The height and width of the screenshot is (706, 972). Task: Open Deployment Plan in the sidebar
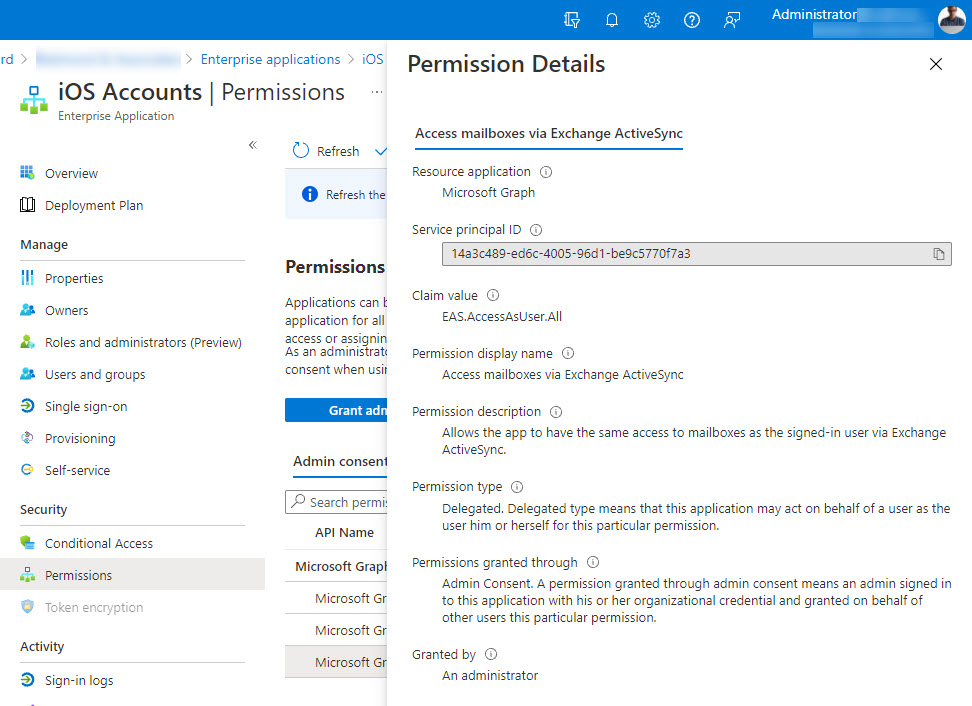pos(94,206)
